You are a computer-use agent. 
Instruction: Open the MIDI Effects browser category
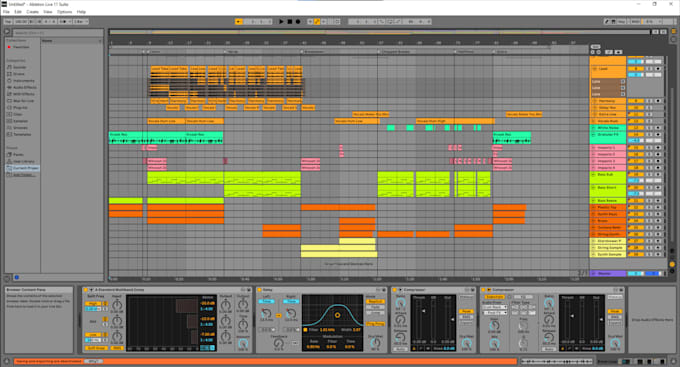click(23, 94)
